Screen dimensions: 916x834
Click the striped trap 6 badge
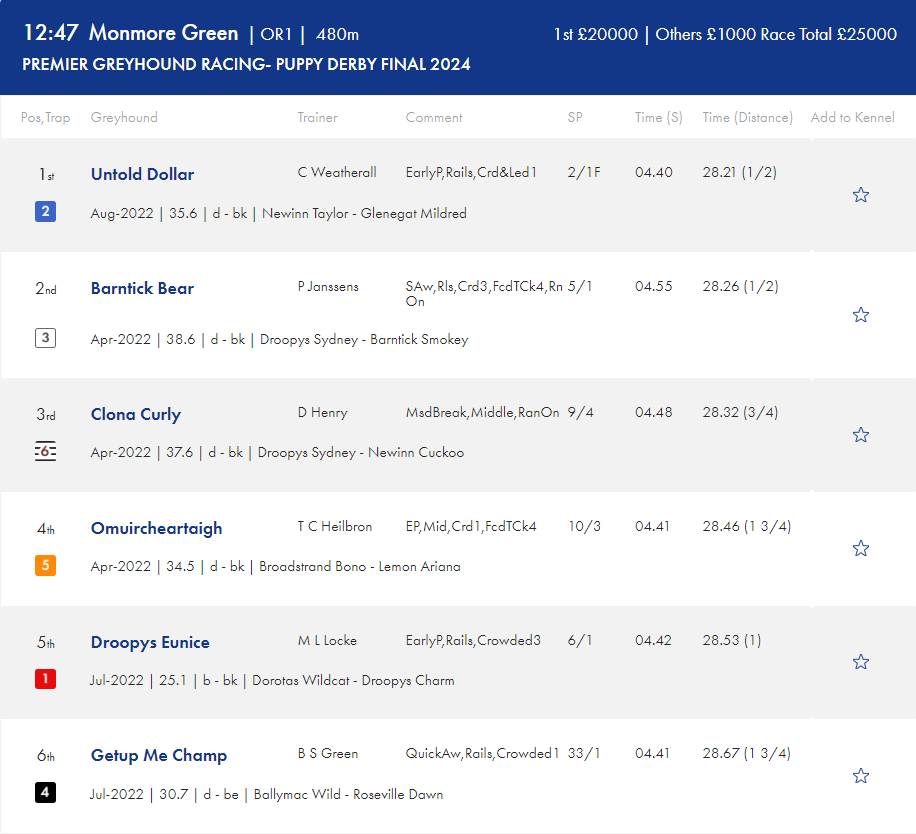click(46, 451)
